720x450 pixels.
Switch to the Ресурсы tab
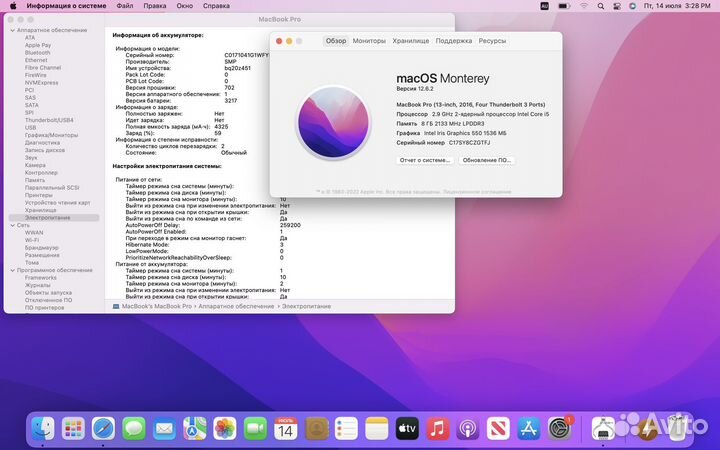tap(492, 41)
